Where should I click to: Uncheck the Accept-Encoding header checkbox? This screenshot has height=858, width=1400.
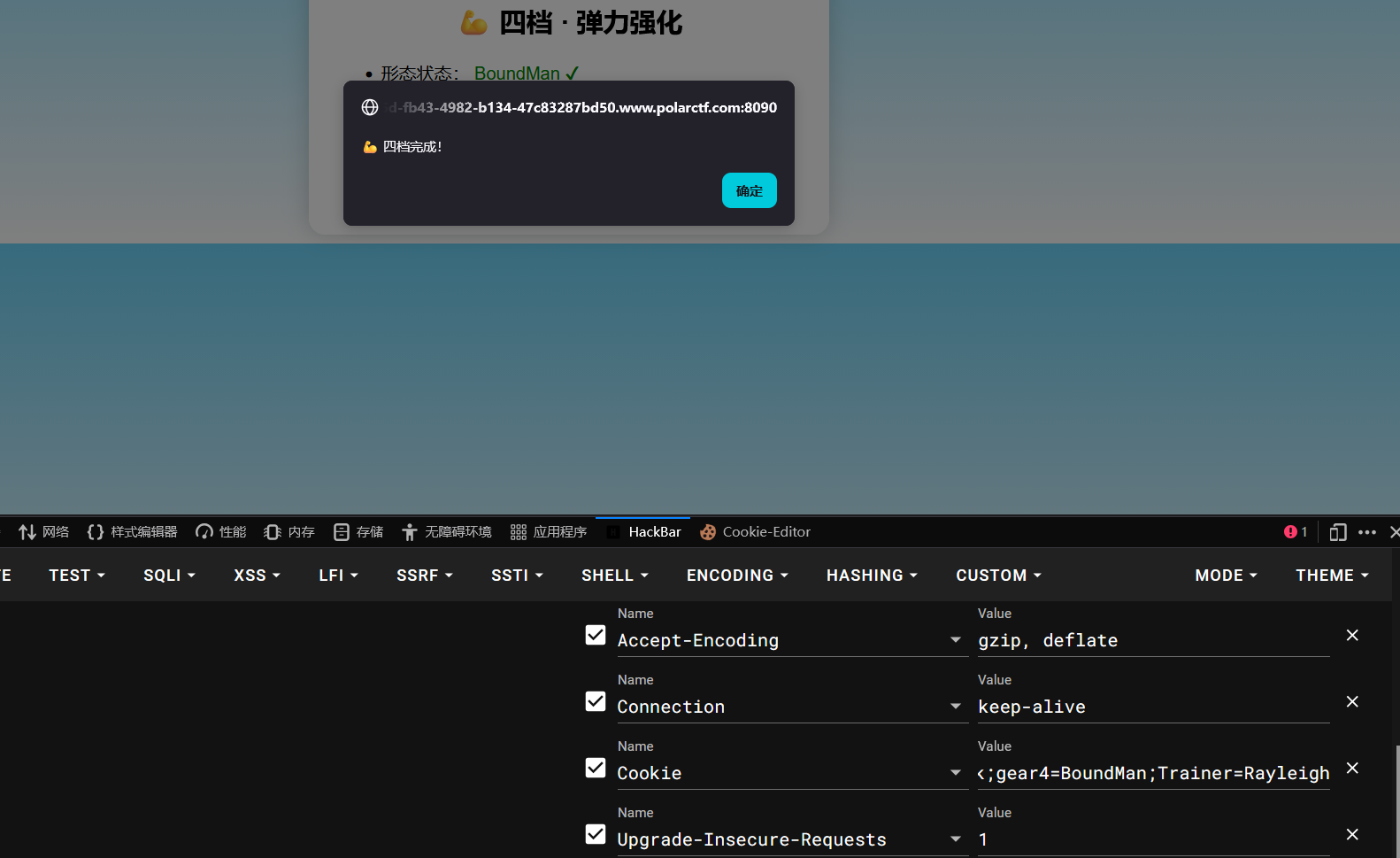tap(596, 635)
